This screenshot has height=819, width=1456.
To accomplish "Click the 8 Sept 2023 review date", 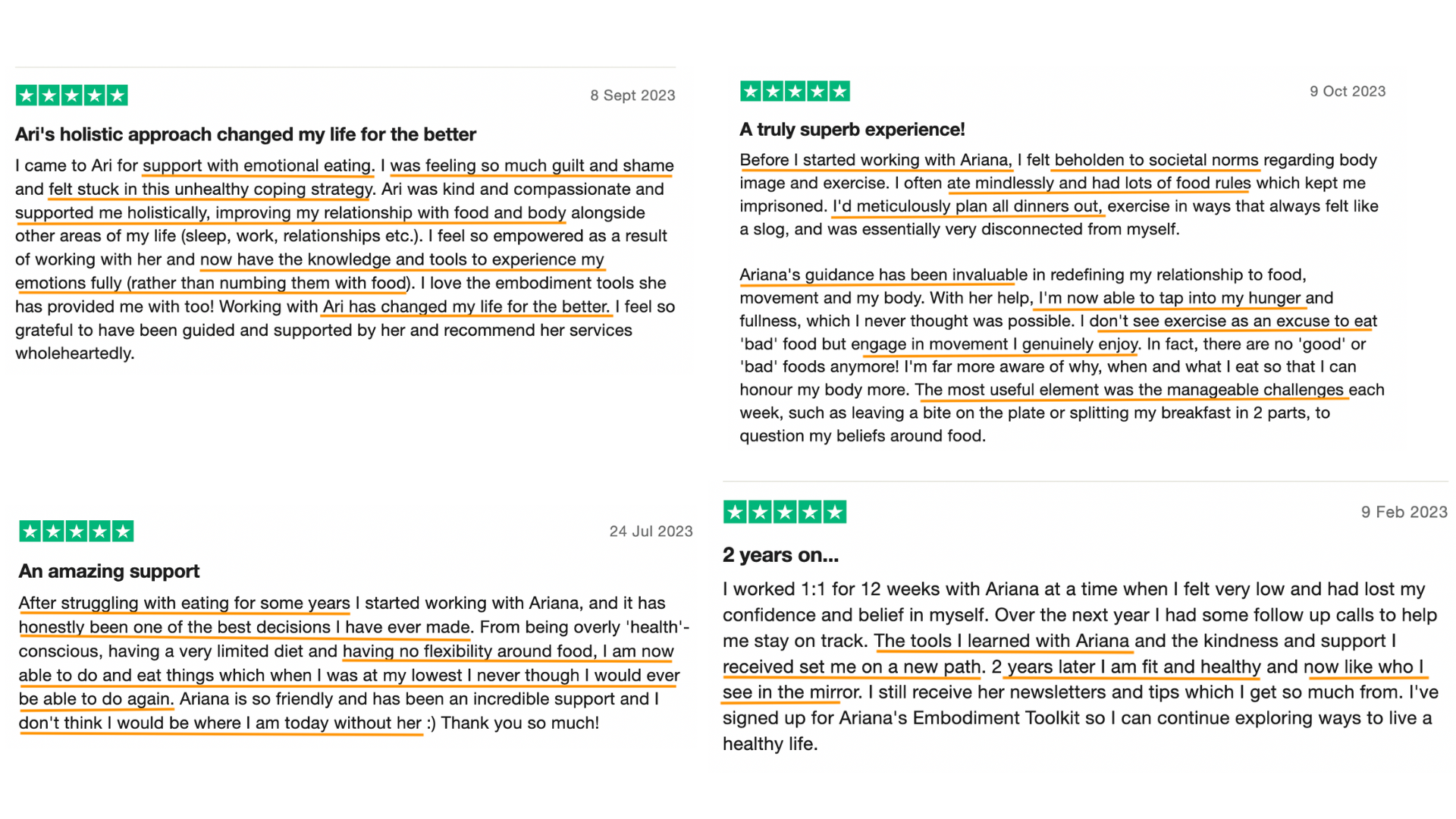I will 633,96.
